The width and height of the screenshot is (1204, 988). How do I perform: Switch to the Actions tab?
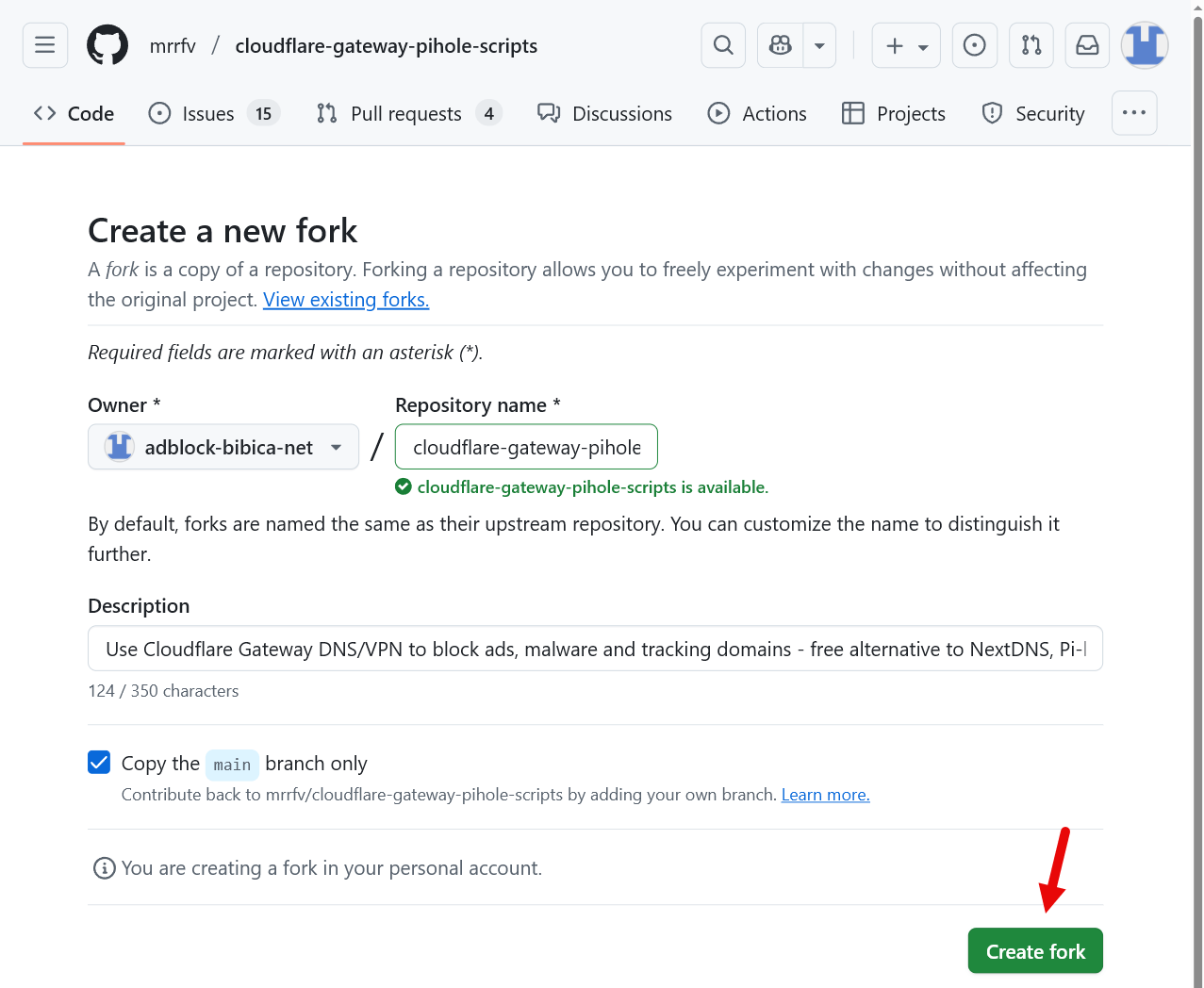[757, 114]
